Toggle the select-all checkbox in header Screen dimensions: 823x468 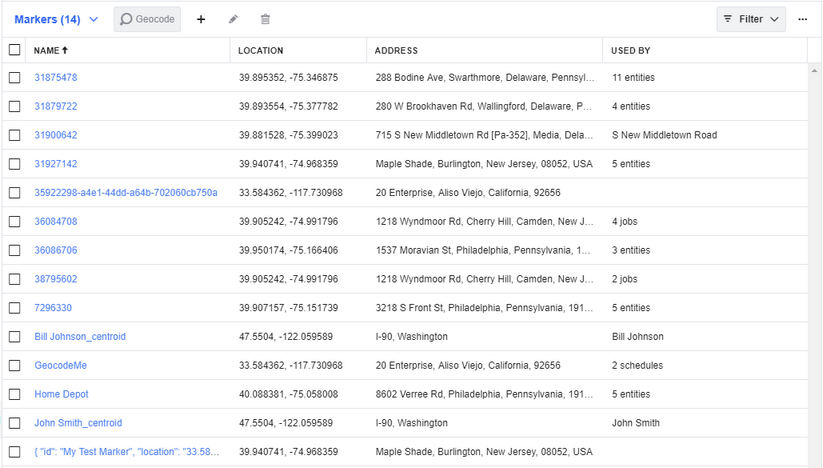click(x=14, y=50)
